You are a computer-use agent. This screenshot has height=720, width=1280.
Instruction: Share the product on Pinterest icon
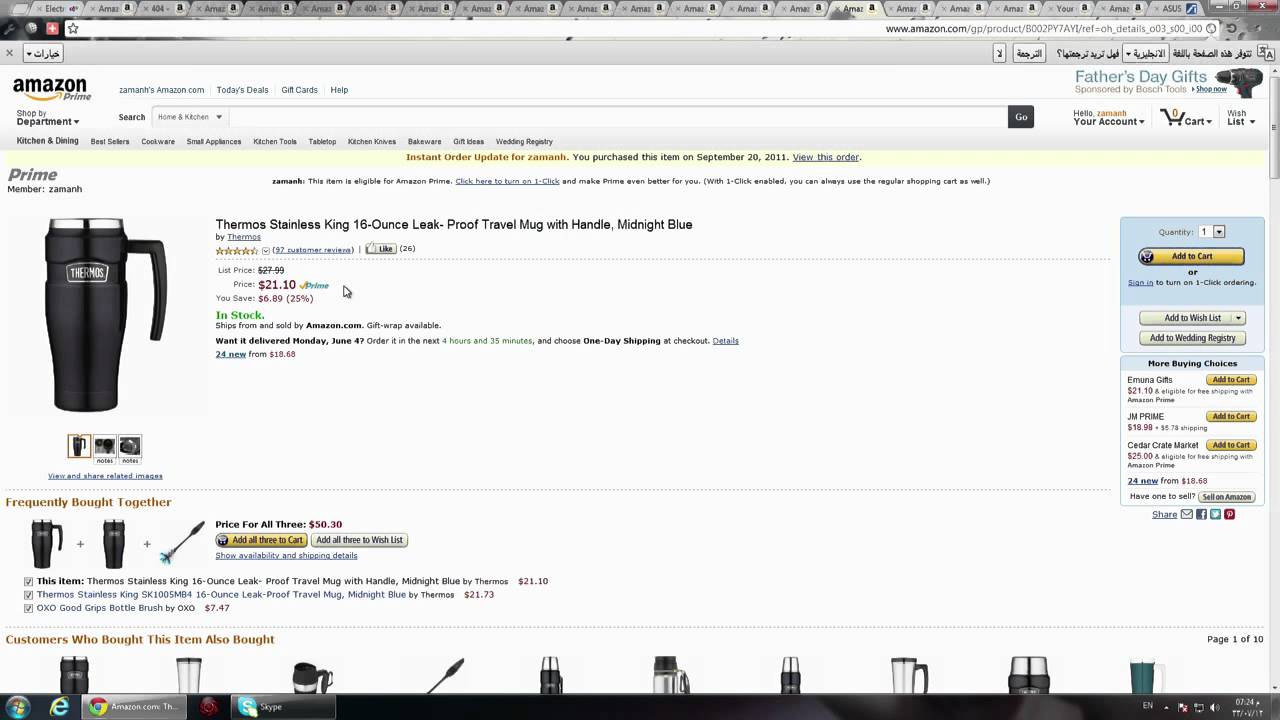(x=1229, y=514)
